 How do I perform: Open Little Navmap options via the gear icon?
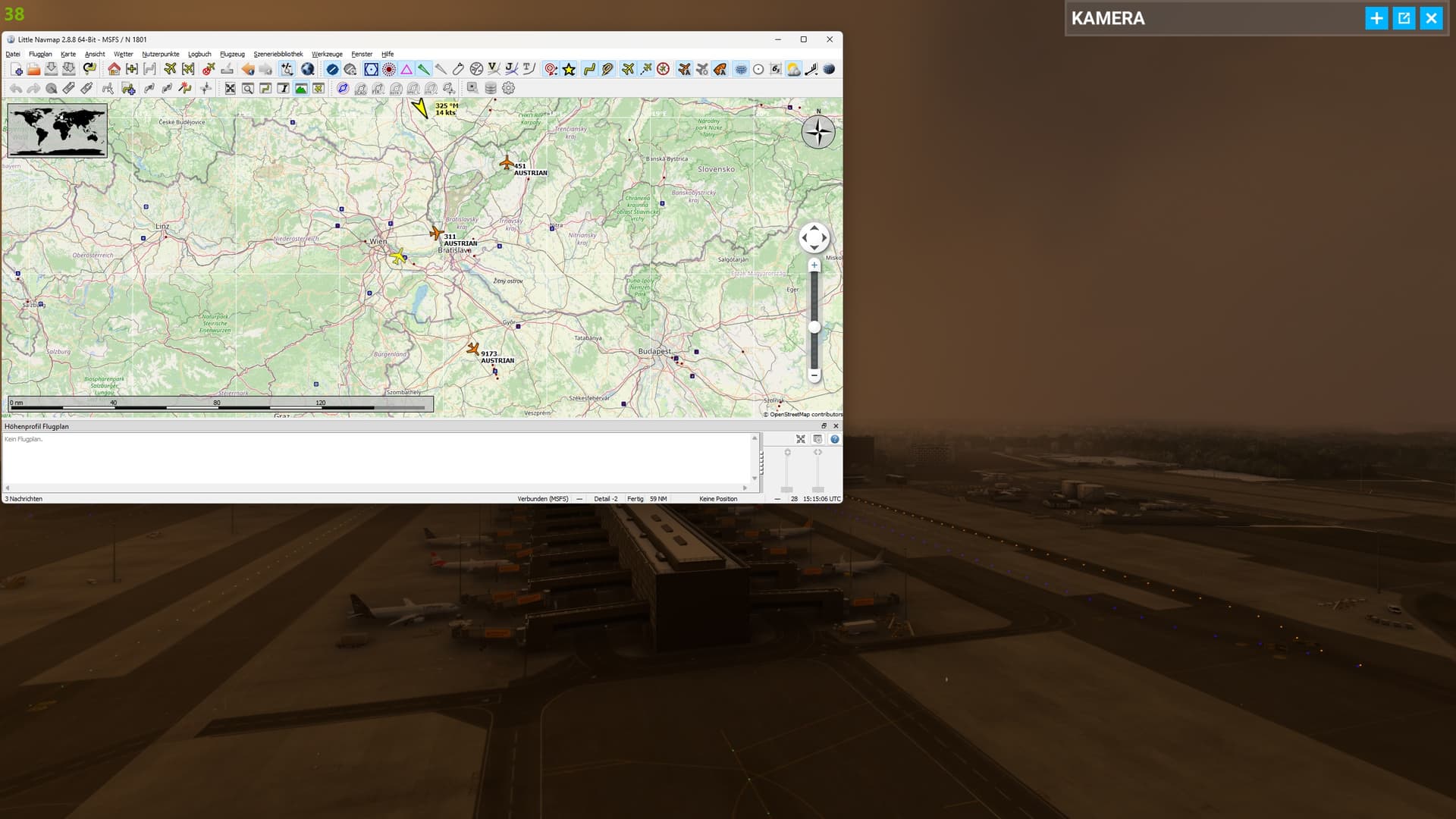point(507,88)
